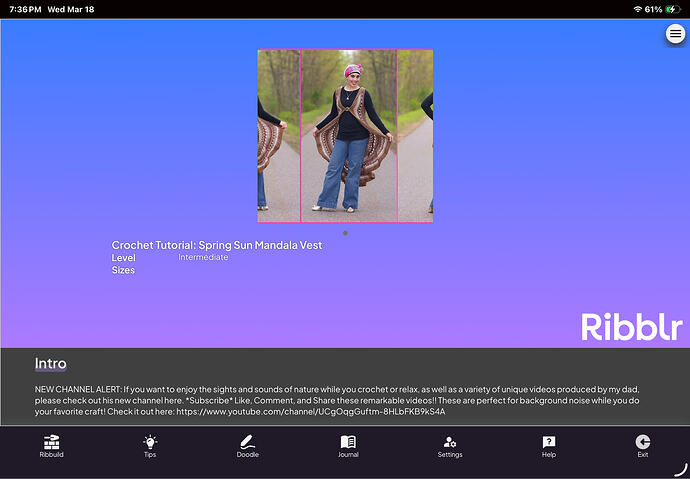690x479 pixels.
Task: Tap the center vest photo in carousel
Action: [x=348, y=135]
